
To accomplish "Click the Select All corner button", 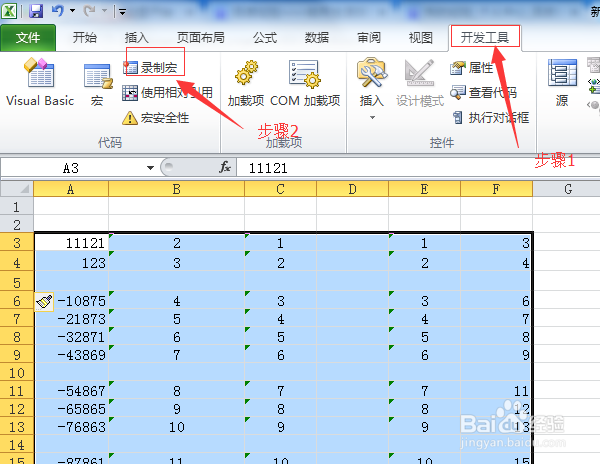I will (16, 189).
